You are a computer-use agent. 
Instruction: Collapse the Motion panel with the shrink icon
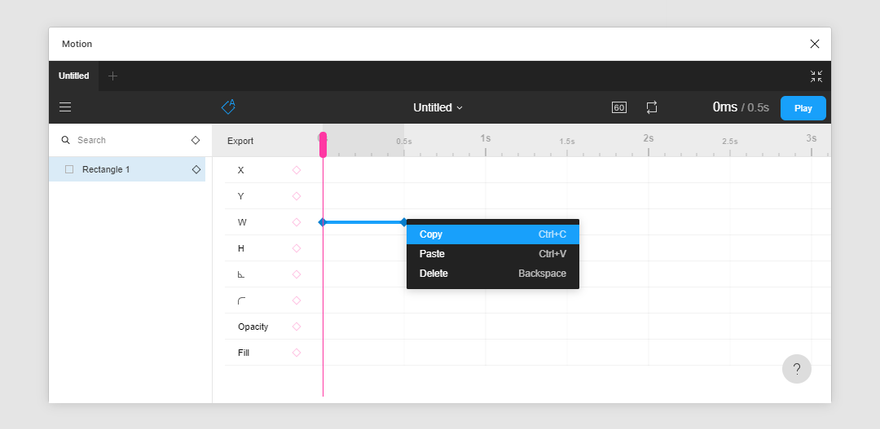point(816,76)
